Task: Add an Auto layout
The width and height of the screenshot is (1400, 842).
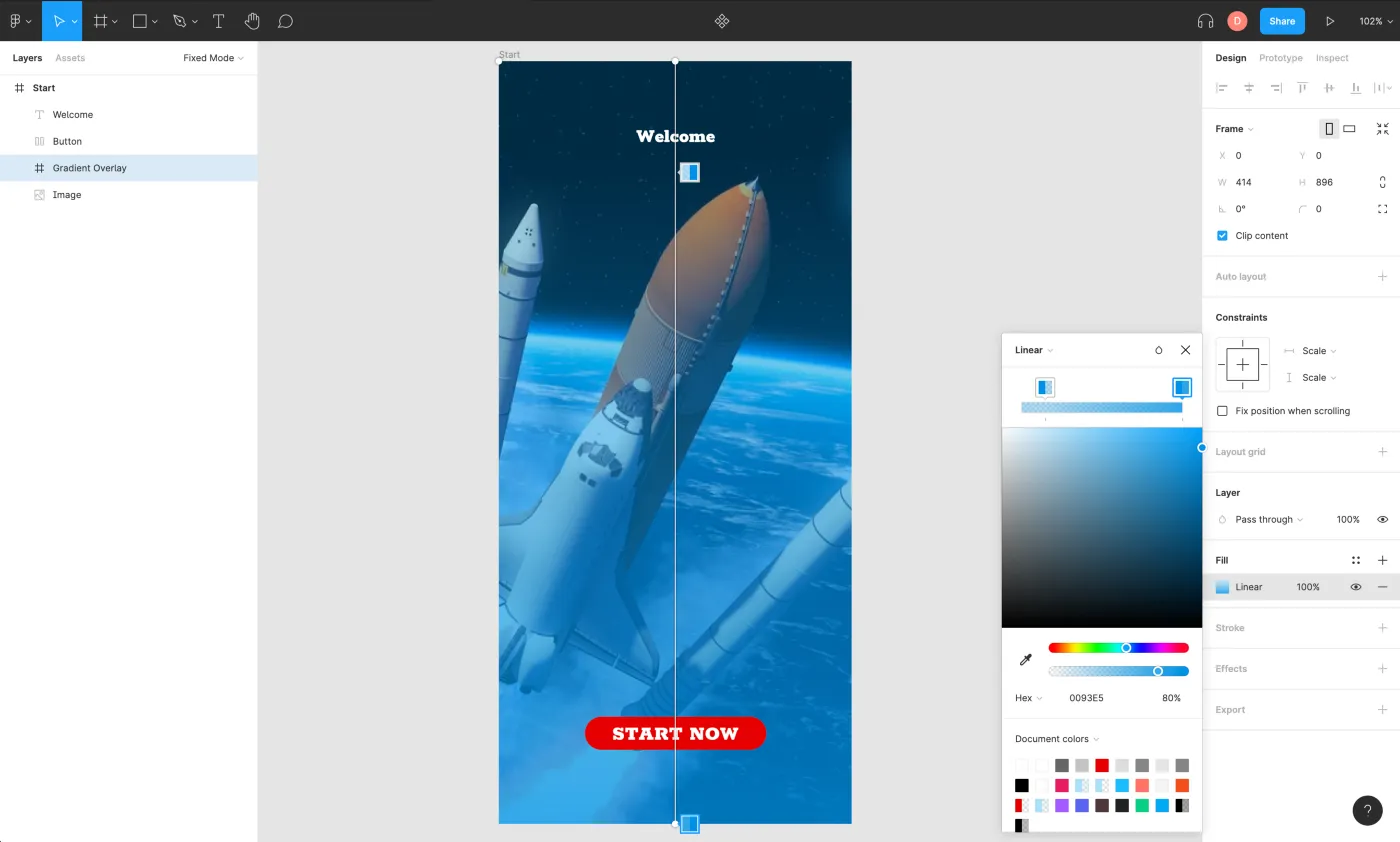Action: (1383, 277)
